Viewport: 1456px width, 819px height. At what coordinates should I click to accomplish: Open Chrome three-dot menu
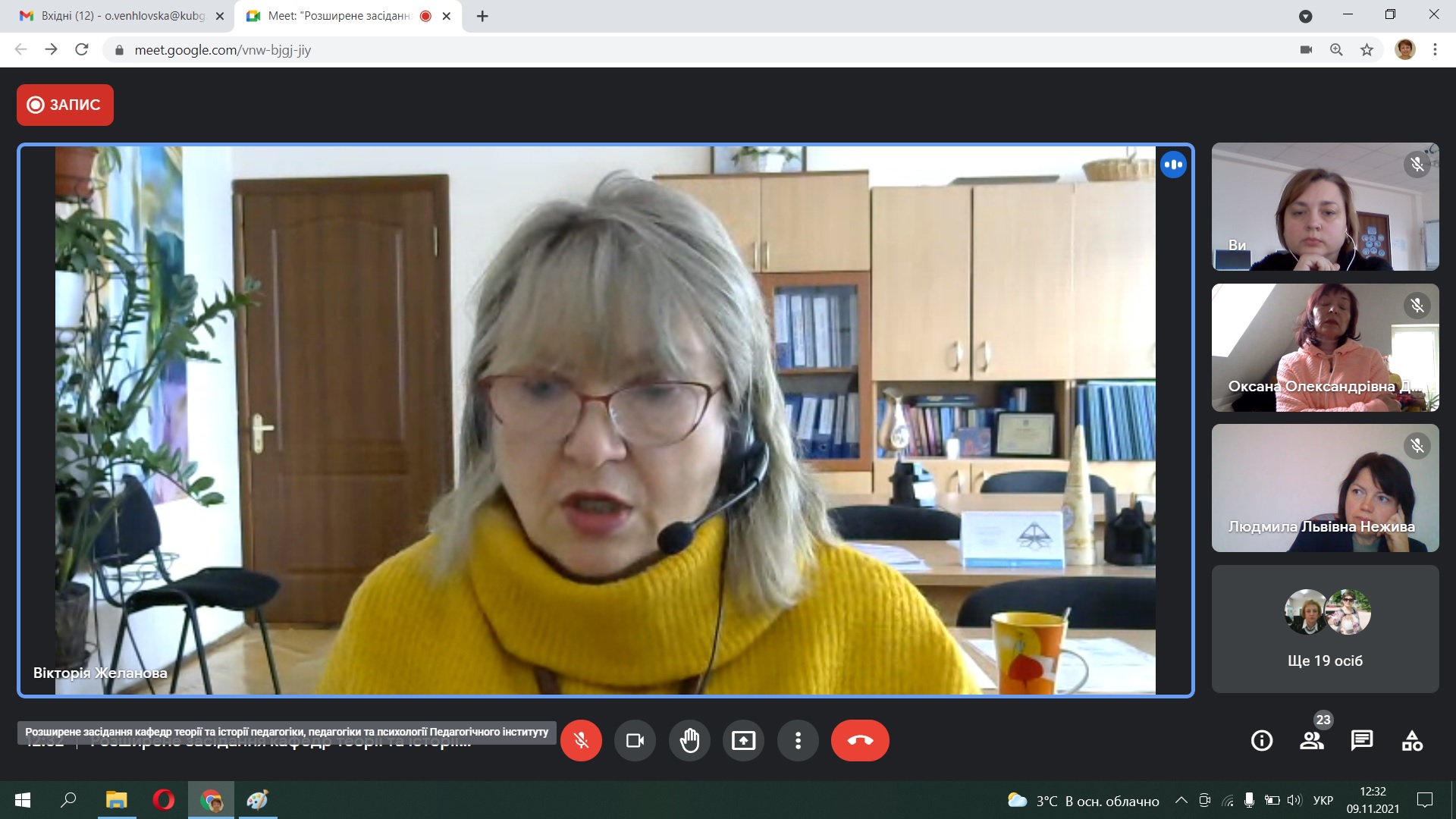click(1435, 50)
